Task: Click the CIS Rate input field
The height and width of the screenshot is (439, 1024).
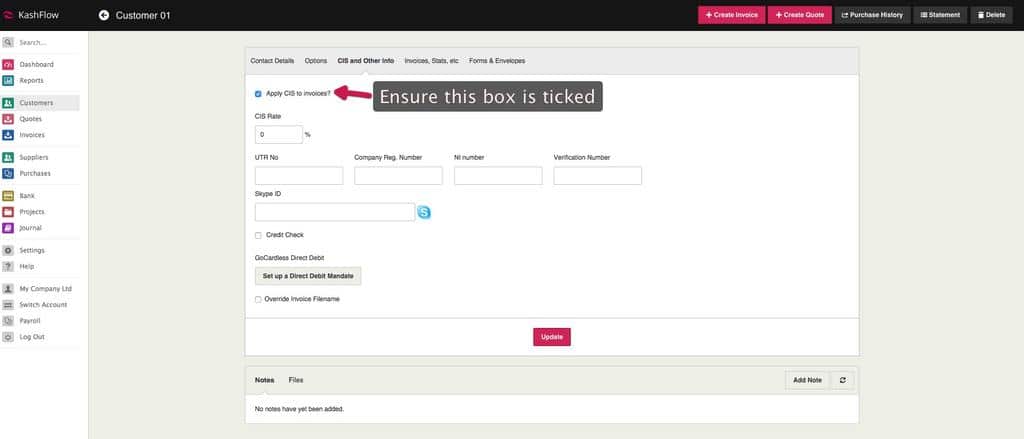Action: coord(278,134)
